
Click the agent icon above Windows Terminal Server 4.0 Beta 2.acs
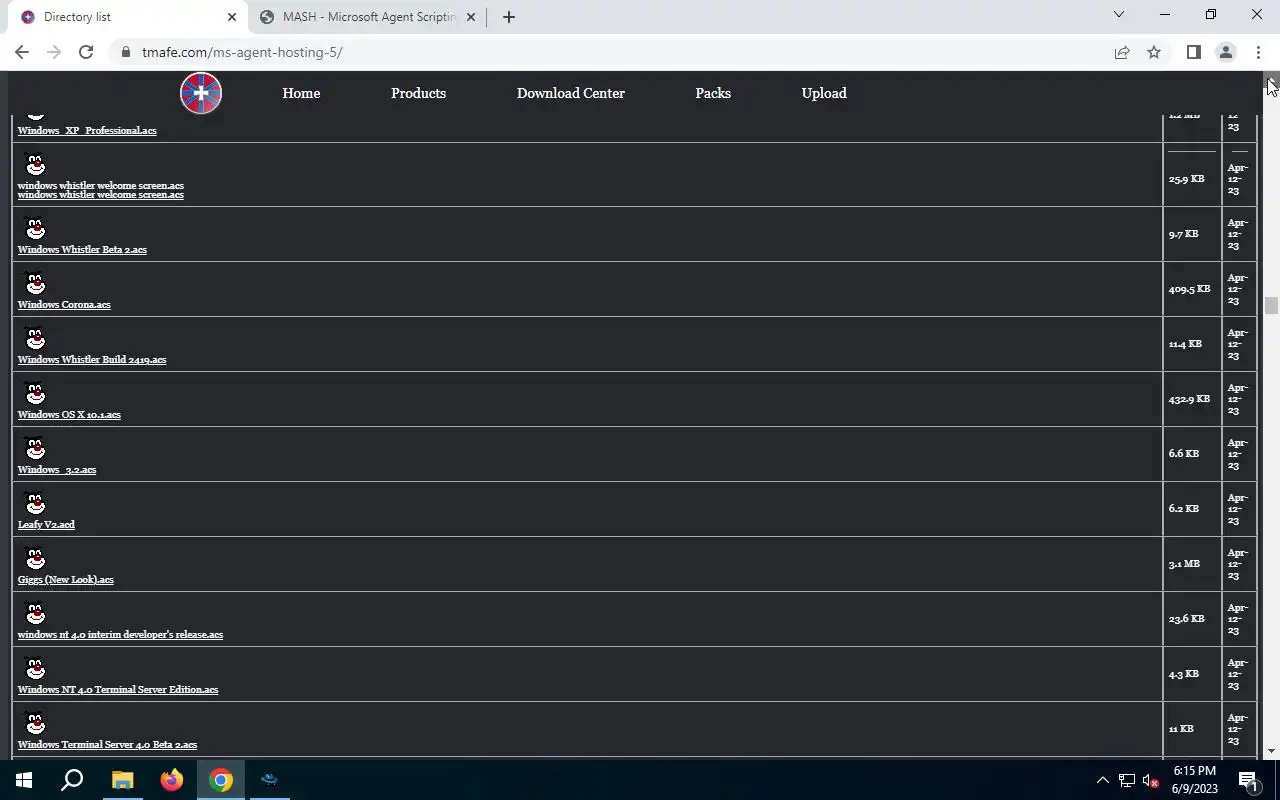[x=35, y=724]
